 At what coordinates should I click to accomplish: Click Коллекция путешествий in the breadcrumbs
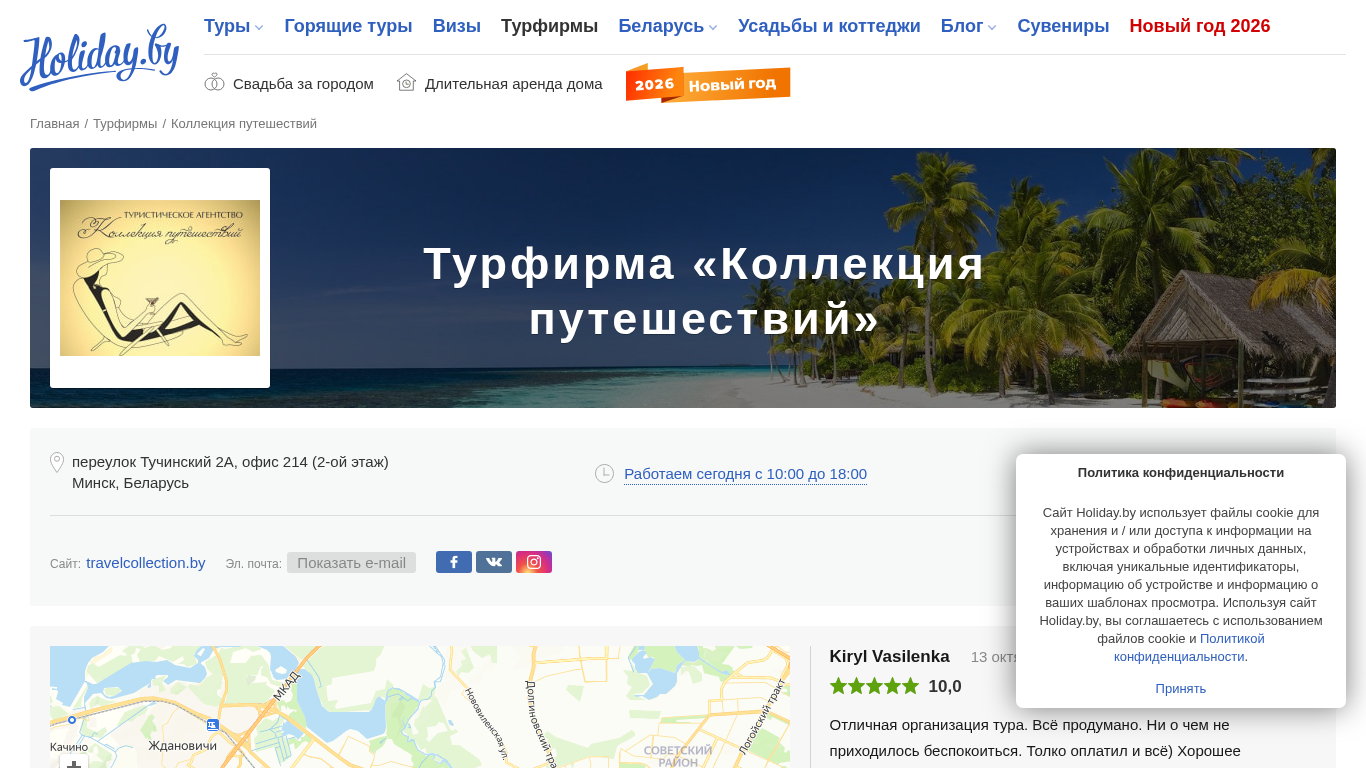click(244, 124)
